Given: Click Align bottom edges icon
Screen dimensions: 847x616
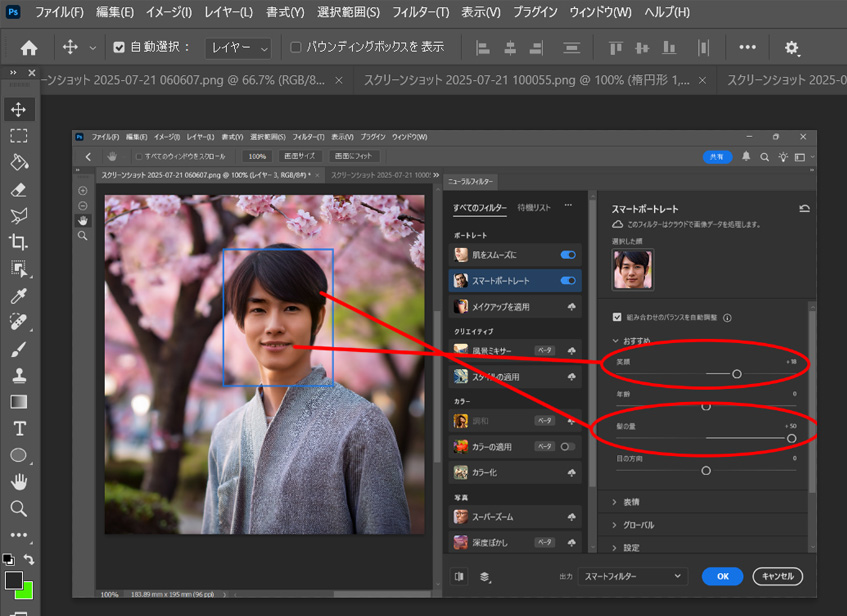Looking at the screenshot, I should coord(669,48).
